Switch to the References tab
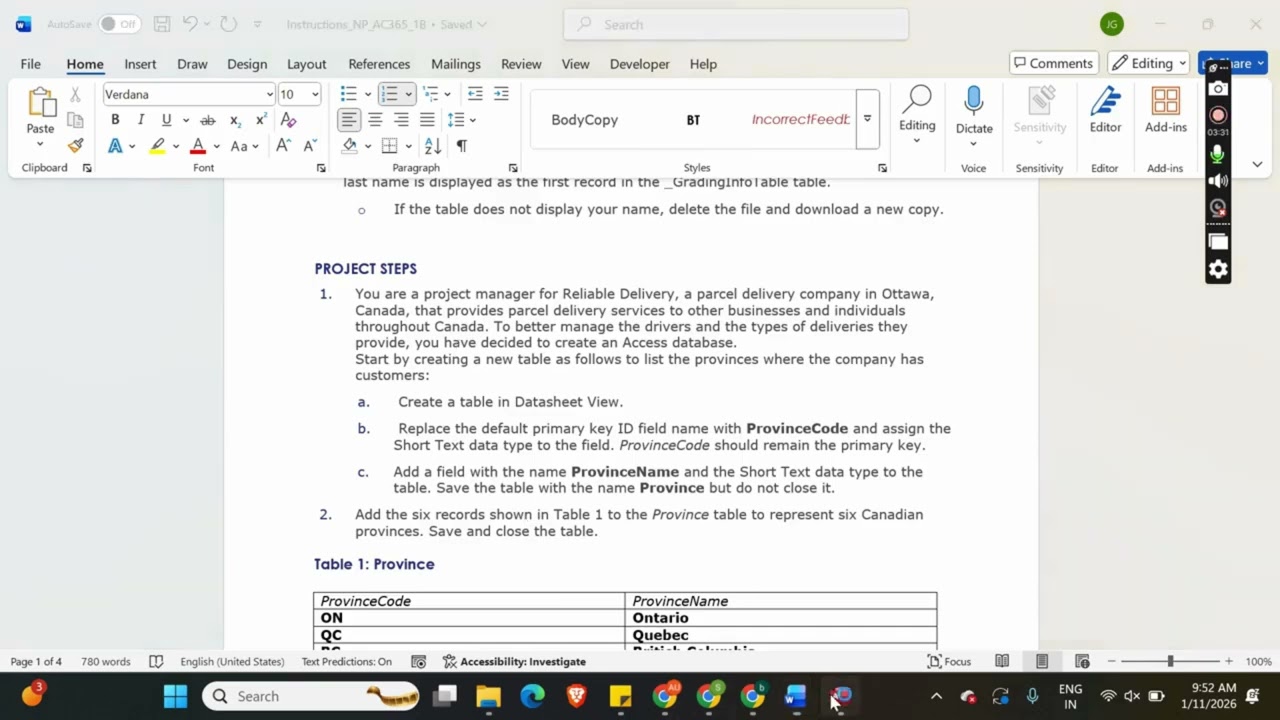The image size is (1280, 720). coord(379,64)
